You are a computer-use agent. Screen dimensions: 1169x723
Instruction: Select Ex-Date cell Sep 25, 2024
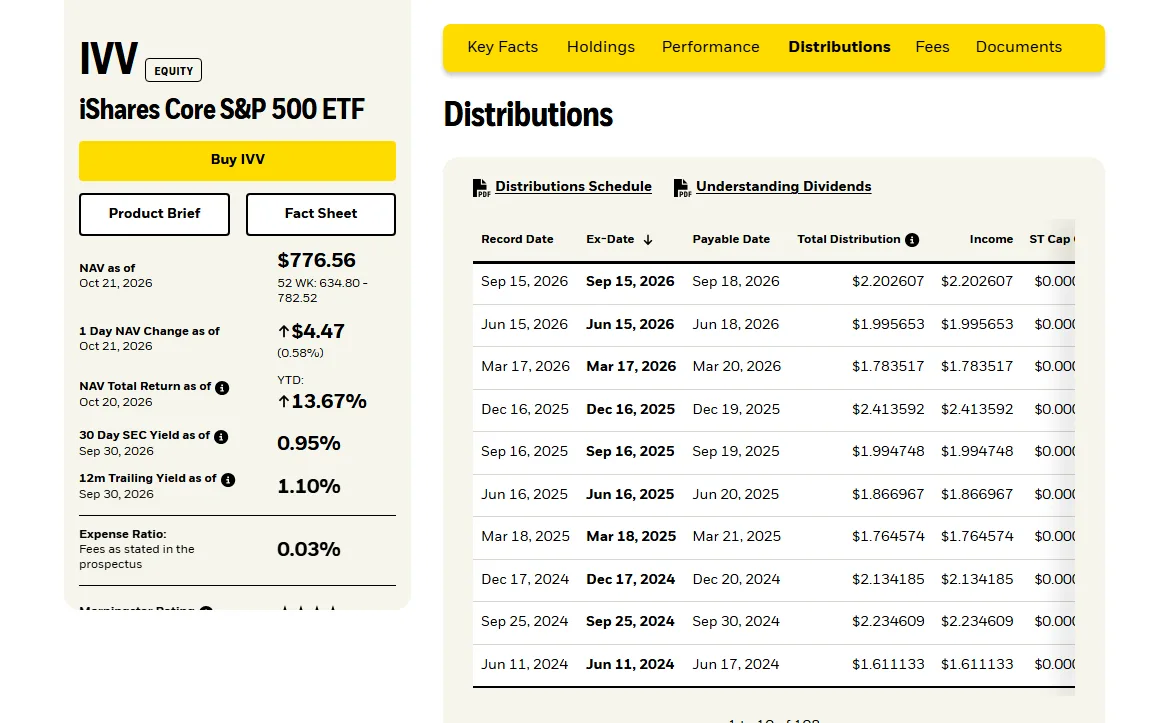click(x=630, y=622)
